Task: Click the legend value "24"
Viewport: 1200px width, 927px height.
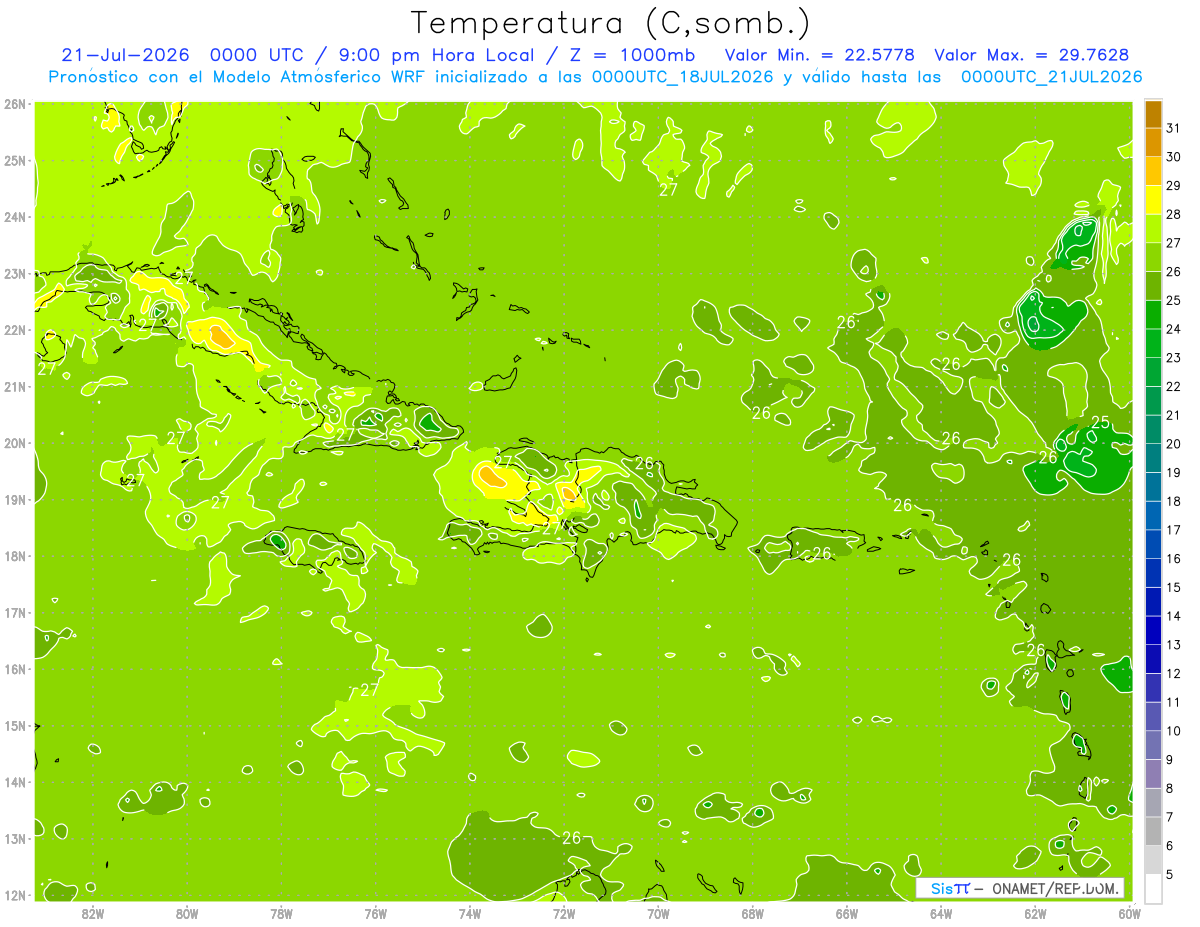Action: [x=1173, y=329]
